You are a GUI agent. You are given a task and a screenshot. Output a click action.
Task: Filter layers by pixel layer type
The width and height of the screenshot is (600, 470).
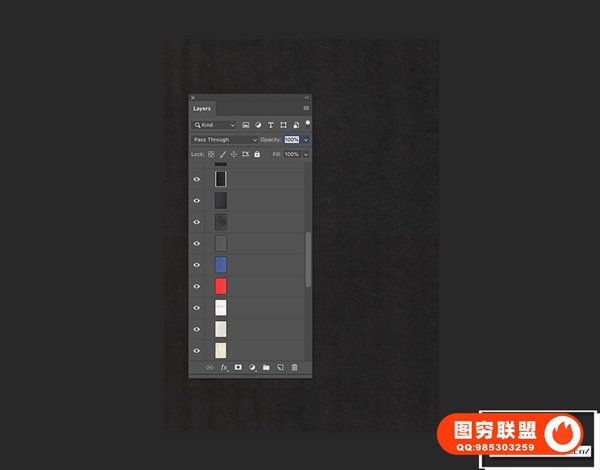tap(246, 125)
